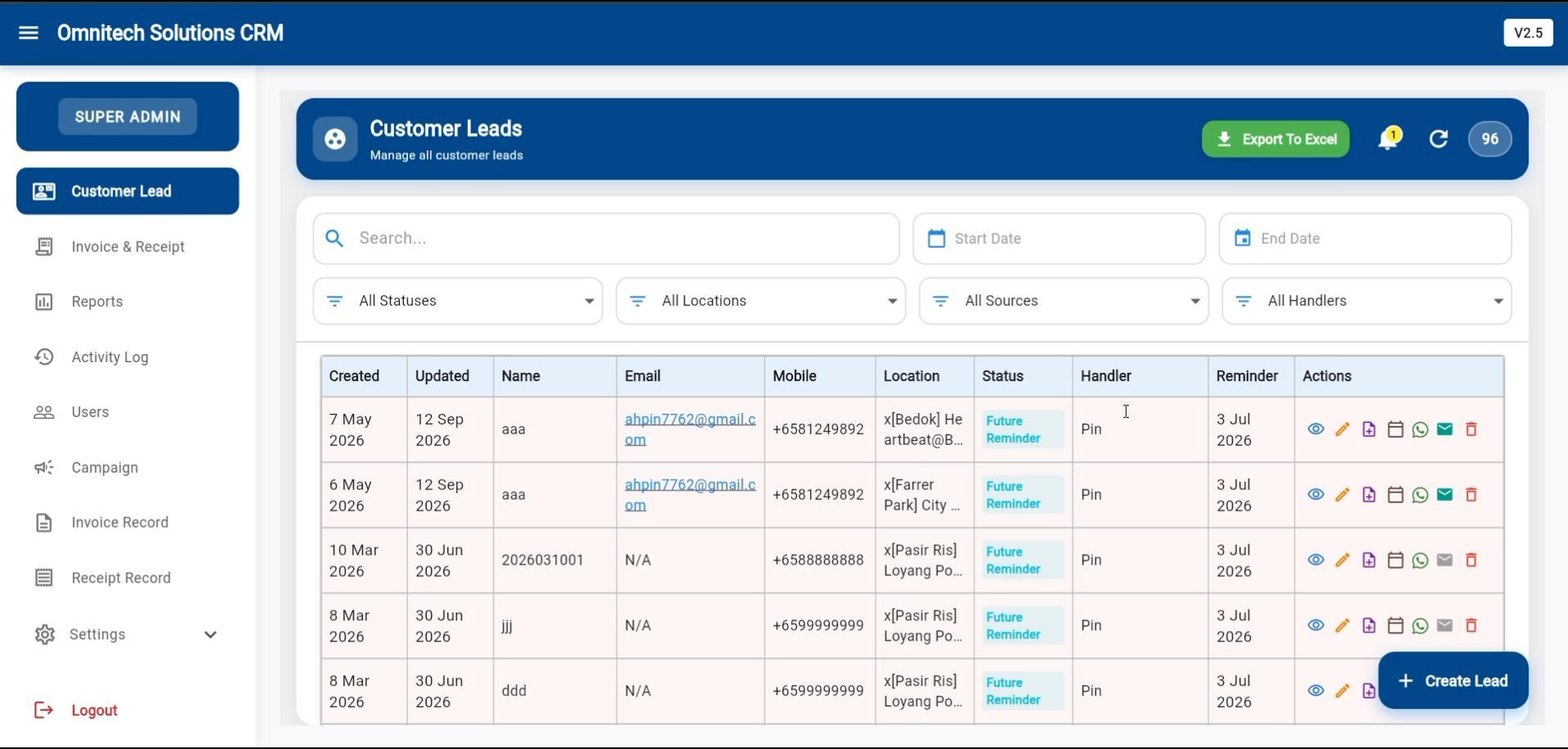Open the Activity Log page
Viewport: 1568px width, 749px height.
[x=128, y=357]
